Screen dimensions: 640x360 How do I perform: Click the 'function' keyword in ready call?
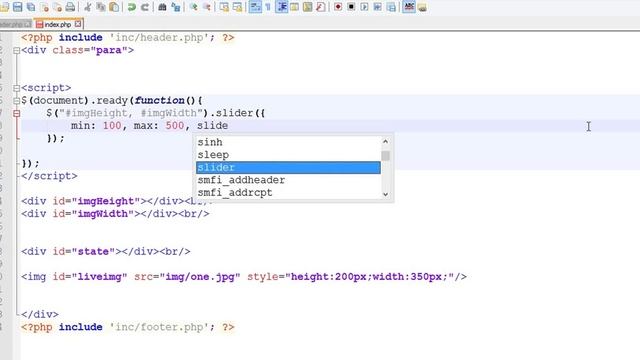[160, 100]
